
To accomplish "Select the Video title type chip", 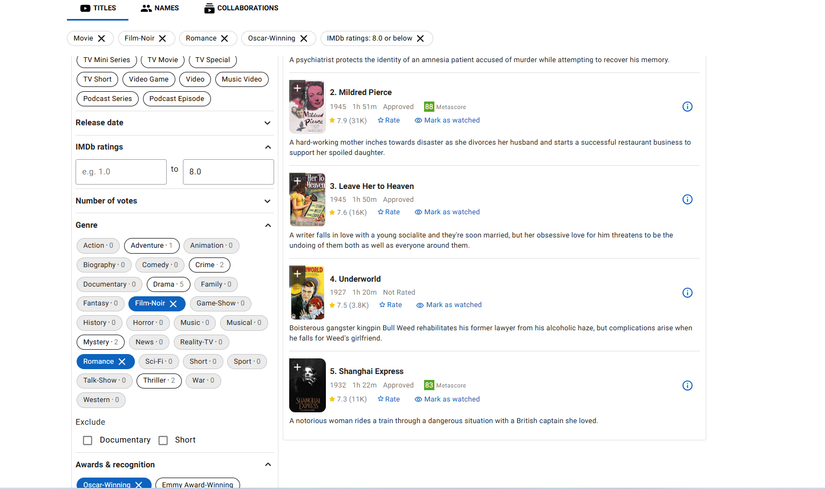I will pos(195,79).
